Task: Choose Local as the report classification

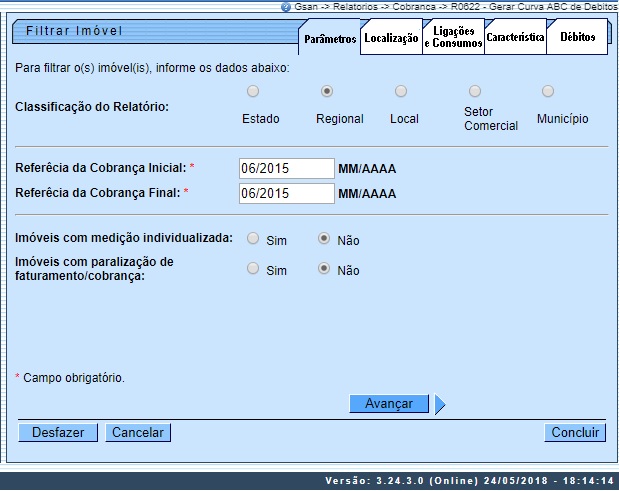Action: pyautogui.click(x=401, y=91)
